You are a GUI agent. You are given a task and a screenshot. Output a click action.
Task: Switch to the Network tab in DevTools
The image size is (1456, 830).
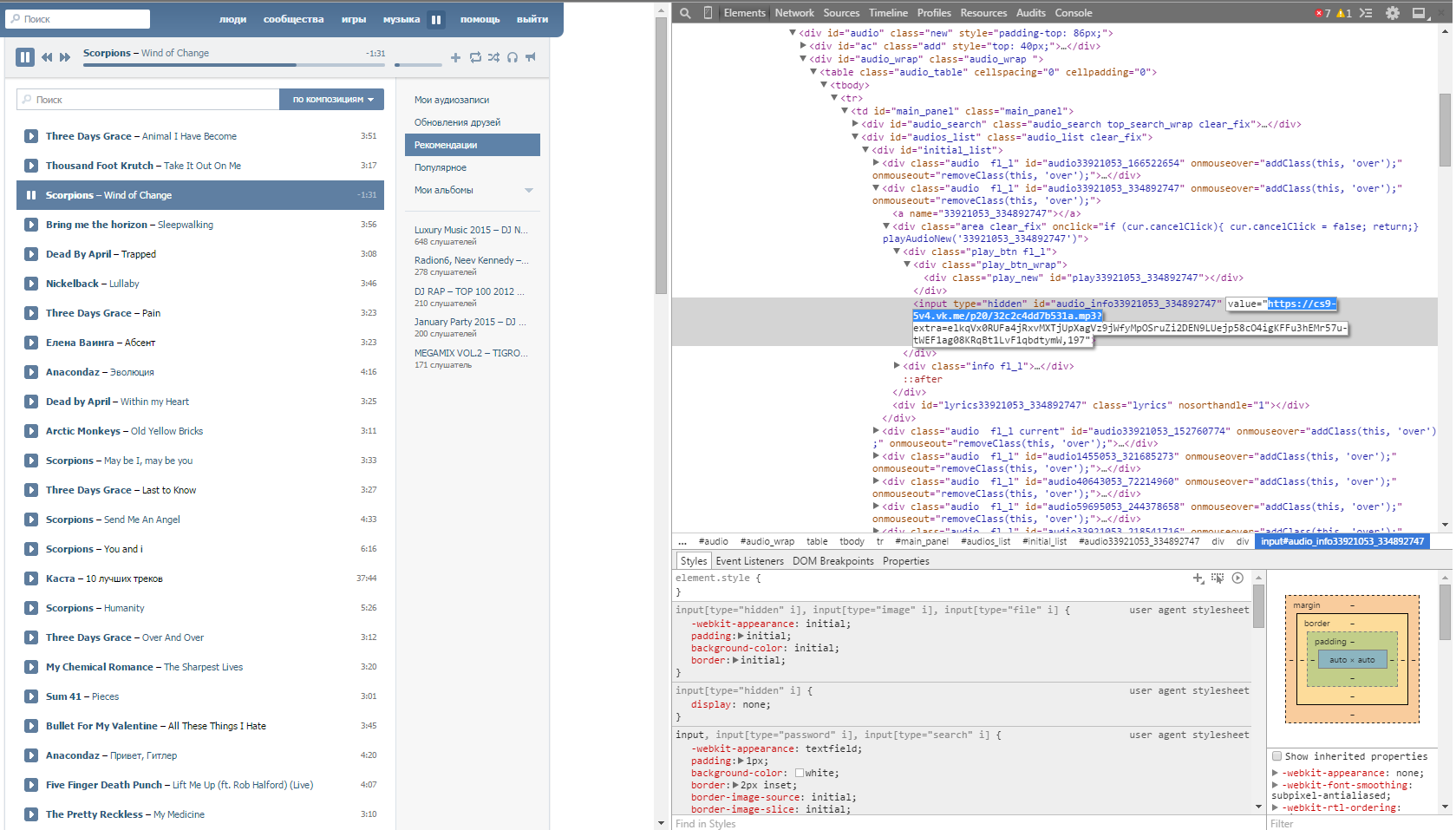pos(793,13)
